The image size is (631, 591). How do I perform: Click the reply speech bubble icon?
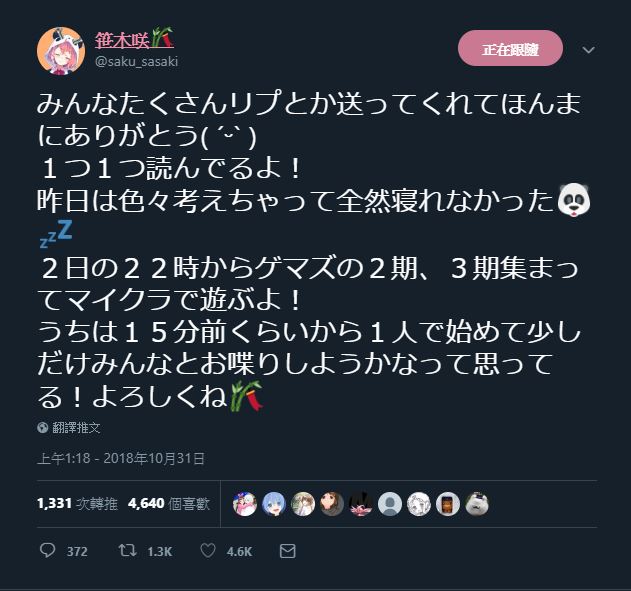pyautogui.click(x=47, y=550)
